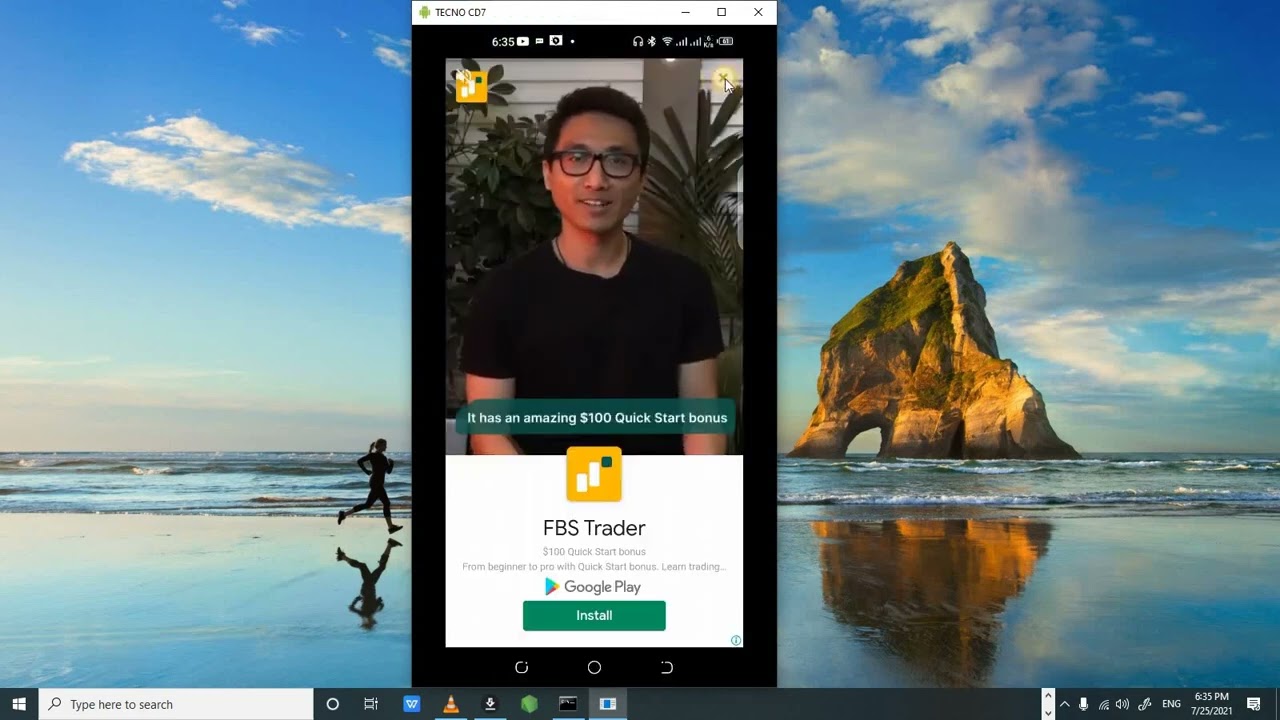This screenshot has width=1280, height=720.
Task: Click the ad video of the man speaking
Action: click(x=594, y=256)
